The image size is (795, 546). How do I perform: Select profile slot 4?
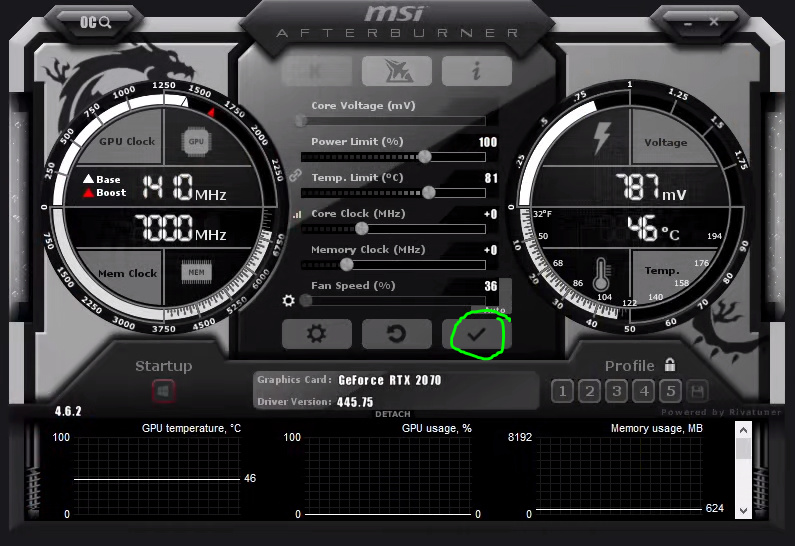pyautogui.click(x=644, y=391)
